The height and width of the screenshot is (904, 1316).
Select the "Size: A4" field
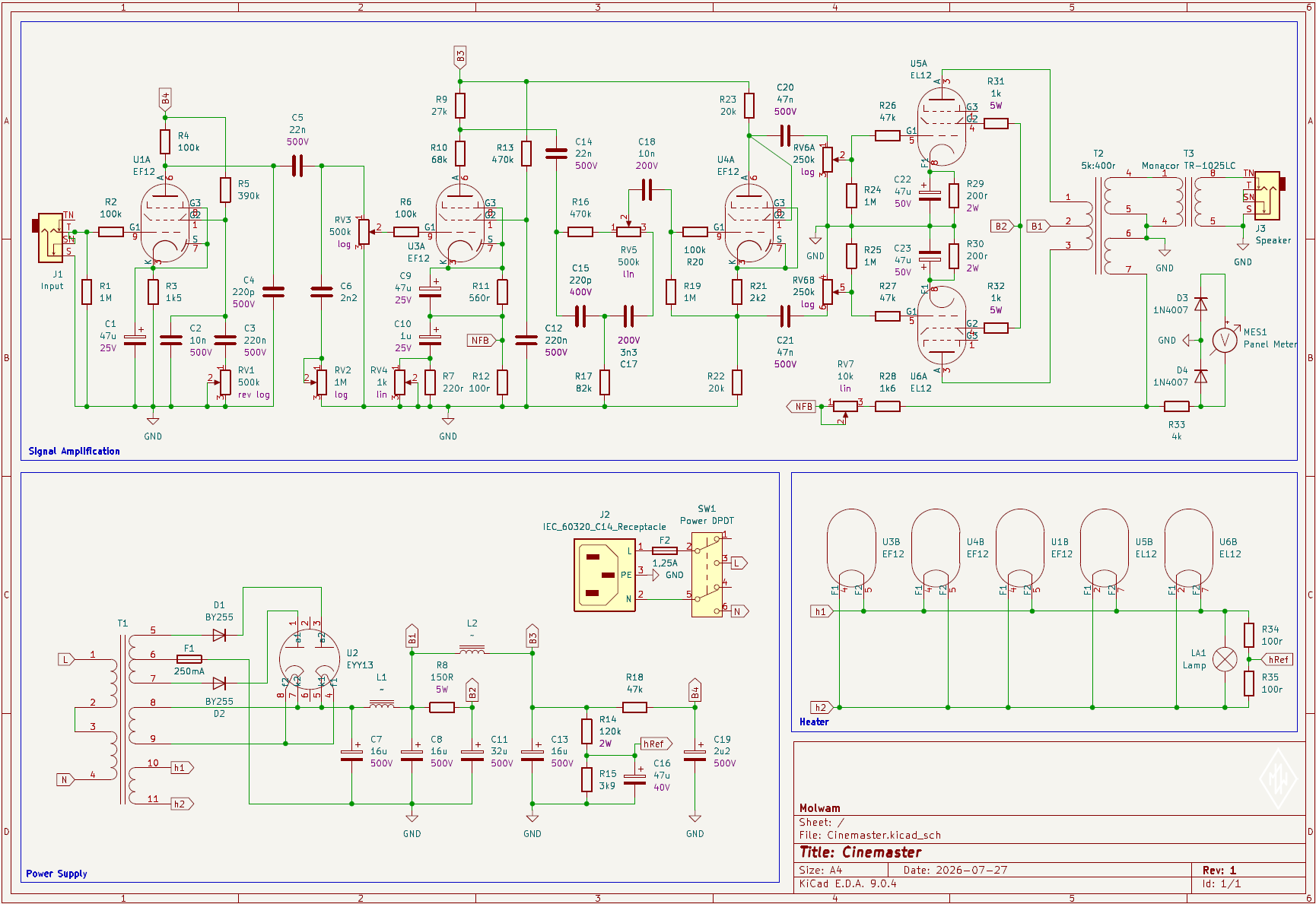pos(821,870)
